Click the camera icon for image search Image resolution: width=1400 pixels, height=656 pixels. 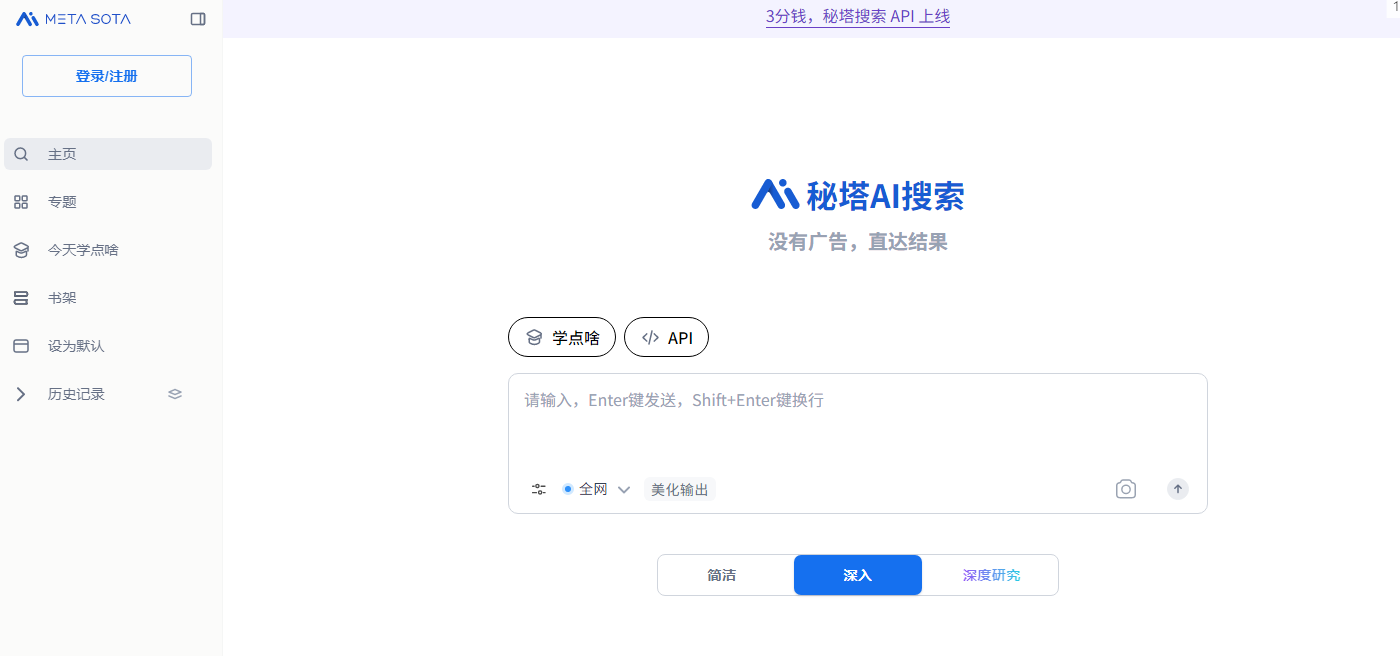point(1125,489)
